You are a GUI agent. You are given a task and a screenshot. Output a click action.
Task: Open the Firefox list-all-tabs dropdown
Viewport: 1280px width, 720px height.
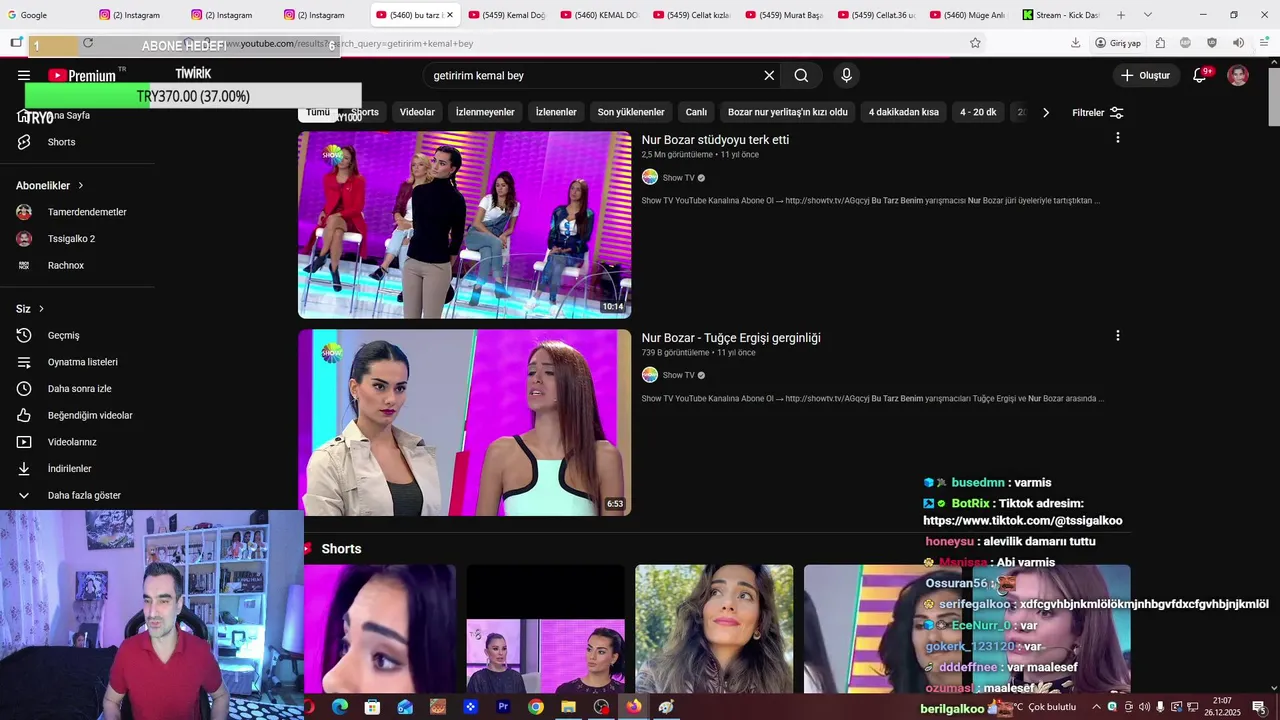coord(1147,15)
